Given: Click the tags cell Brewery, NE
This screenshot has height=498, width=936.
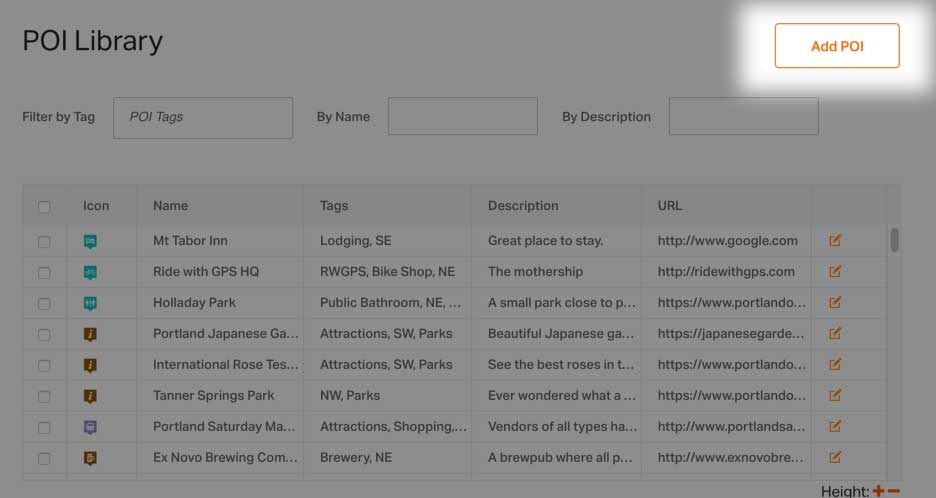Looking at the screenshot, I should pos(356,457).
